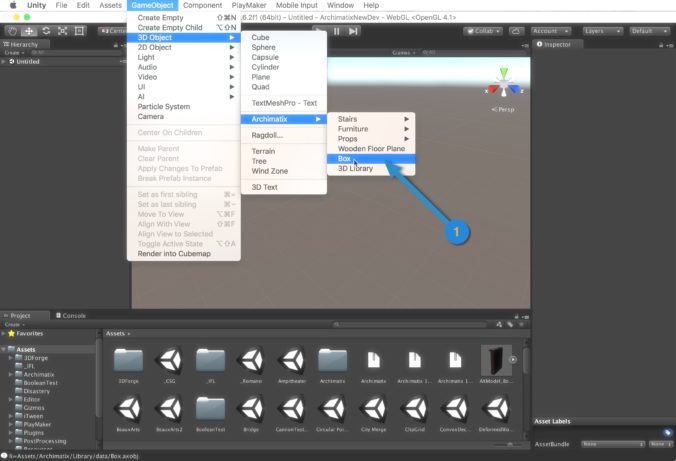Click the Project panel search field
The height and width of the screenshot is (461, 676).
click(x=410, y=324)
